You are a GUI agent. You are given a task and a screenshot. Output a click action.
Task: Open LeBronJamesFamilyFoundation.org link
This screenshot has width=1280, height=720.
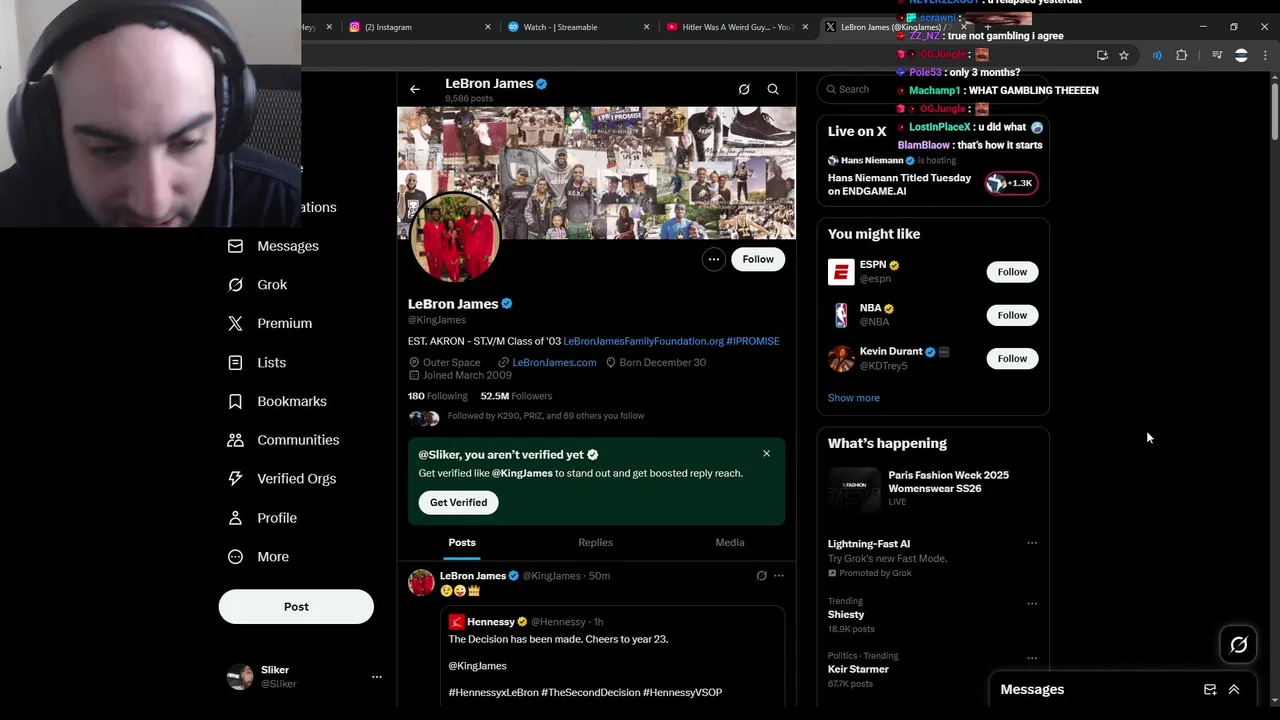point(643,341)
